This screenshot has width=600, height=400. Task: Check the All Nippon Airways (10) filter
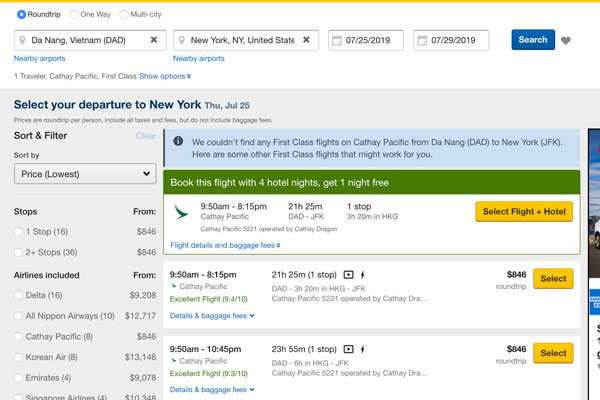tap(18, 316)
